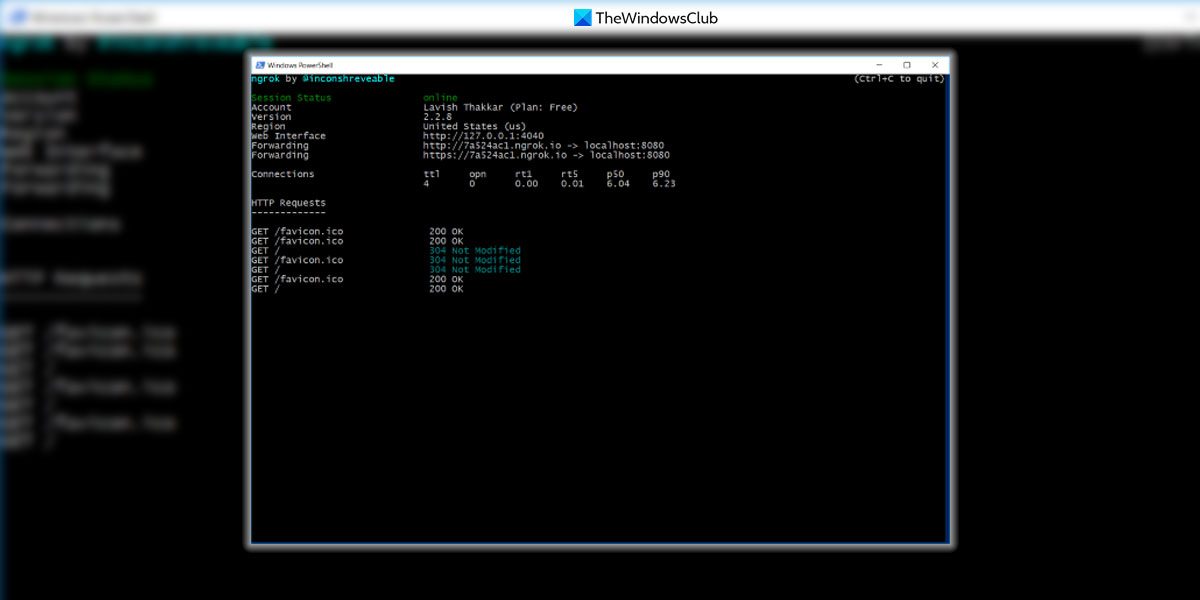Viewport: 1200px width, 600px height.
Task: Select the green 'online' status value
Action: (440, 98)
